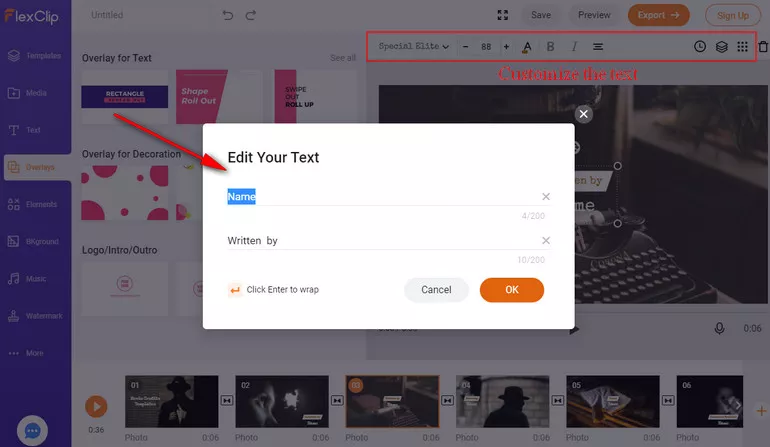Play the full timeline video
Viewport: 770px width, 447px height.
point(96,407)
